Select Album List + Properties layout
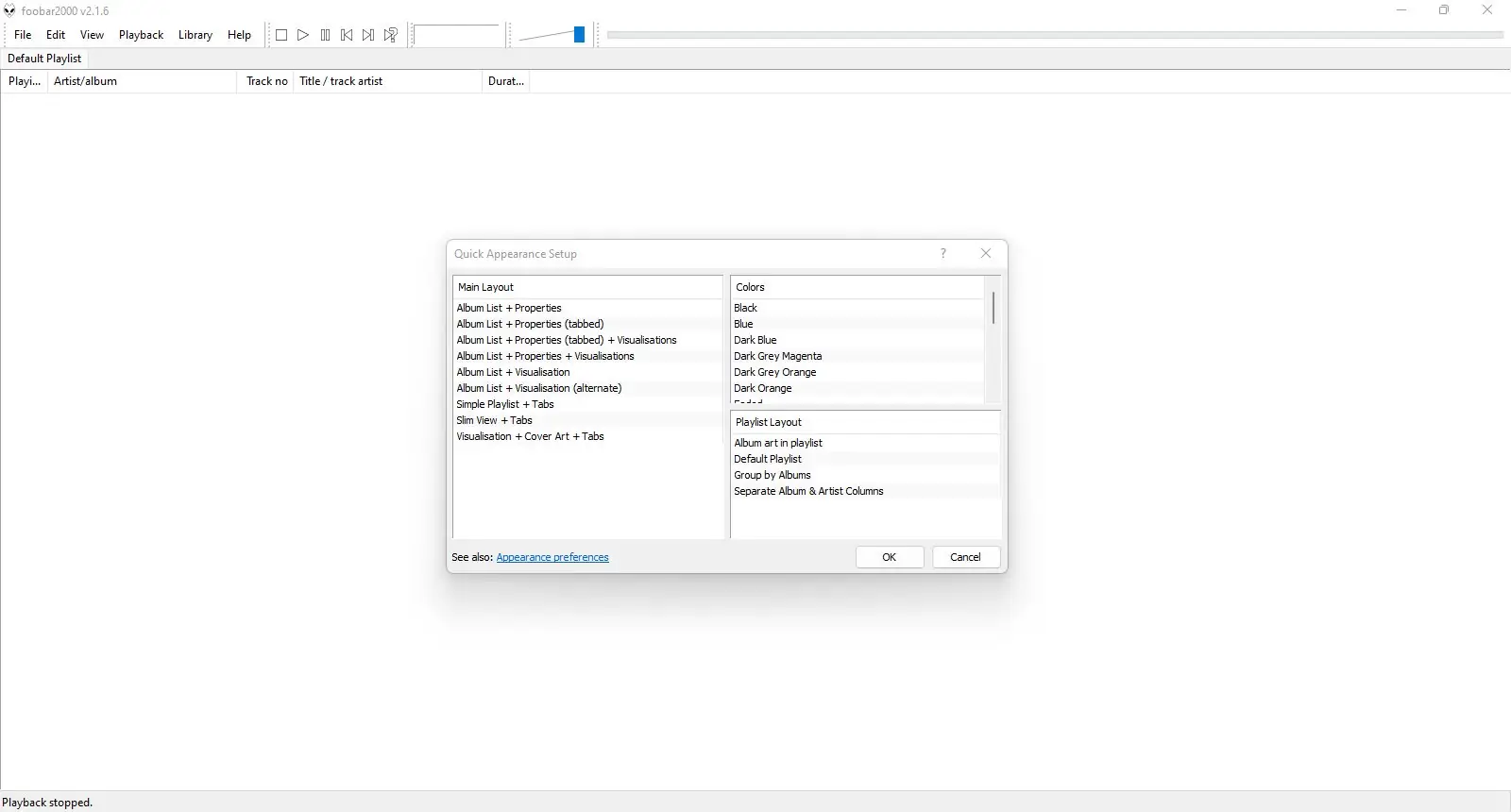1511x812 pixels. [587, 308]
